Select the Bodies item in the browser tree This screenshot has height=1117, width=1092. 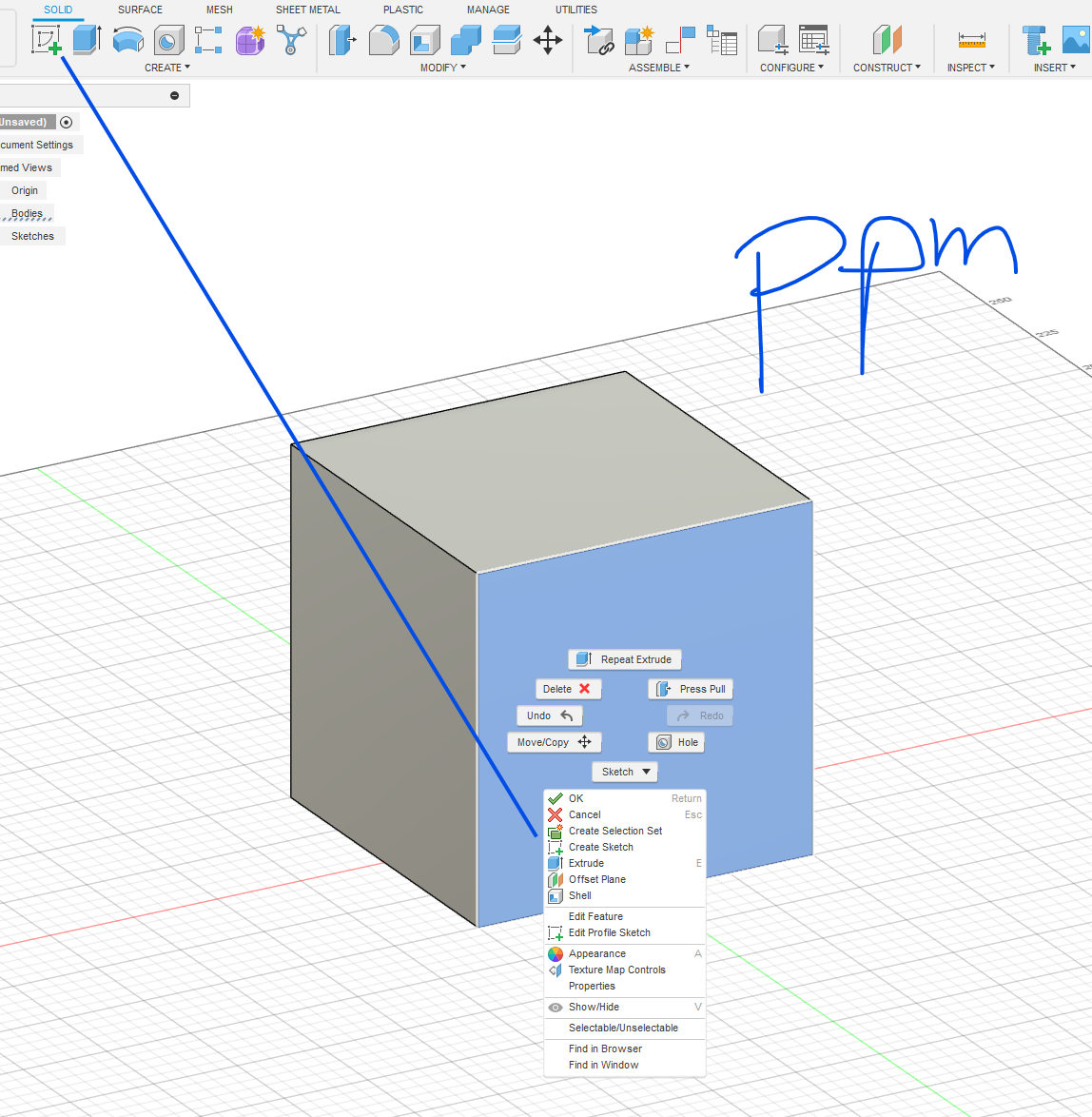27,213
